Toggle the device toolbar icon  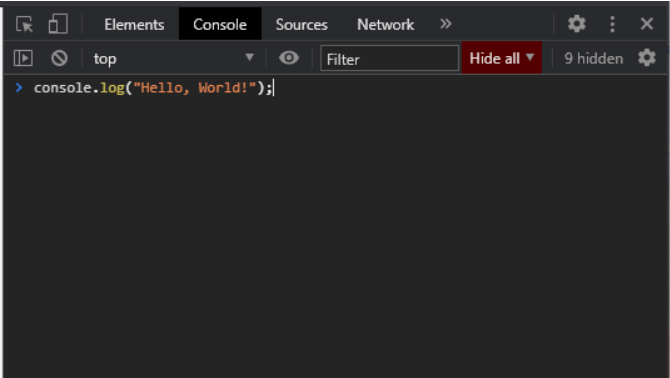[58, 24]
